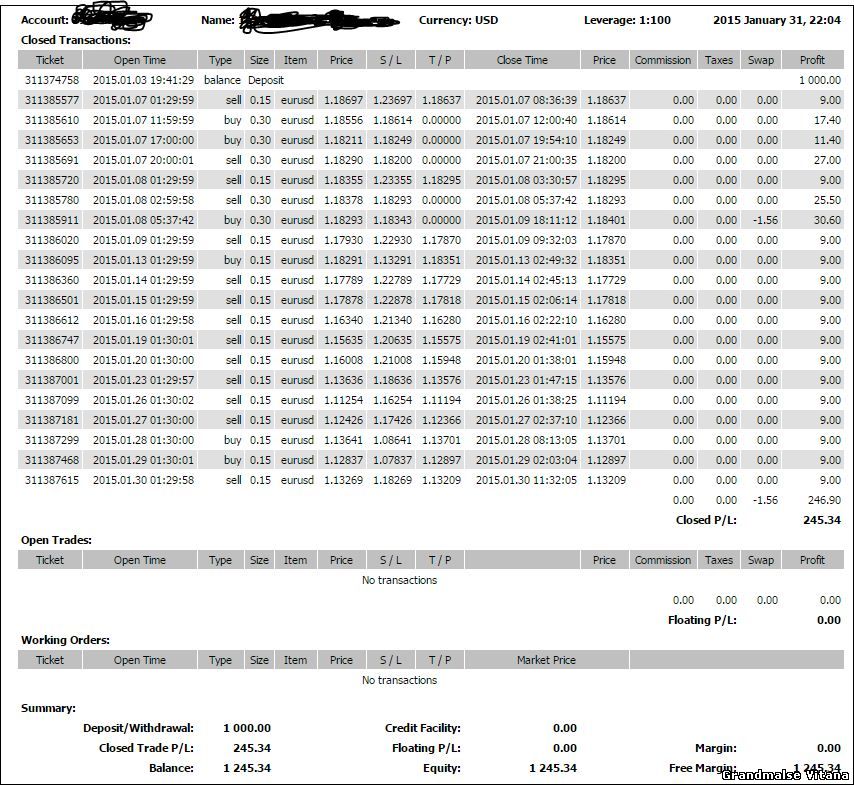Click the 'Closed P/L:' label below table

click(706, 520)
